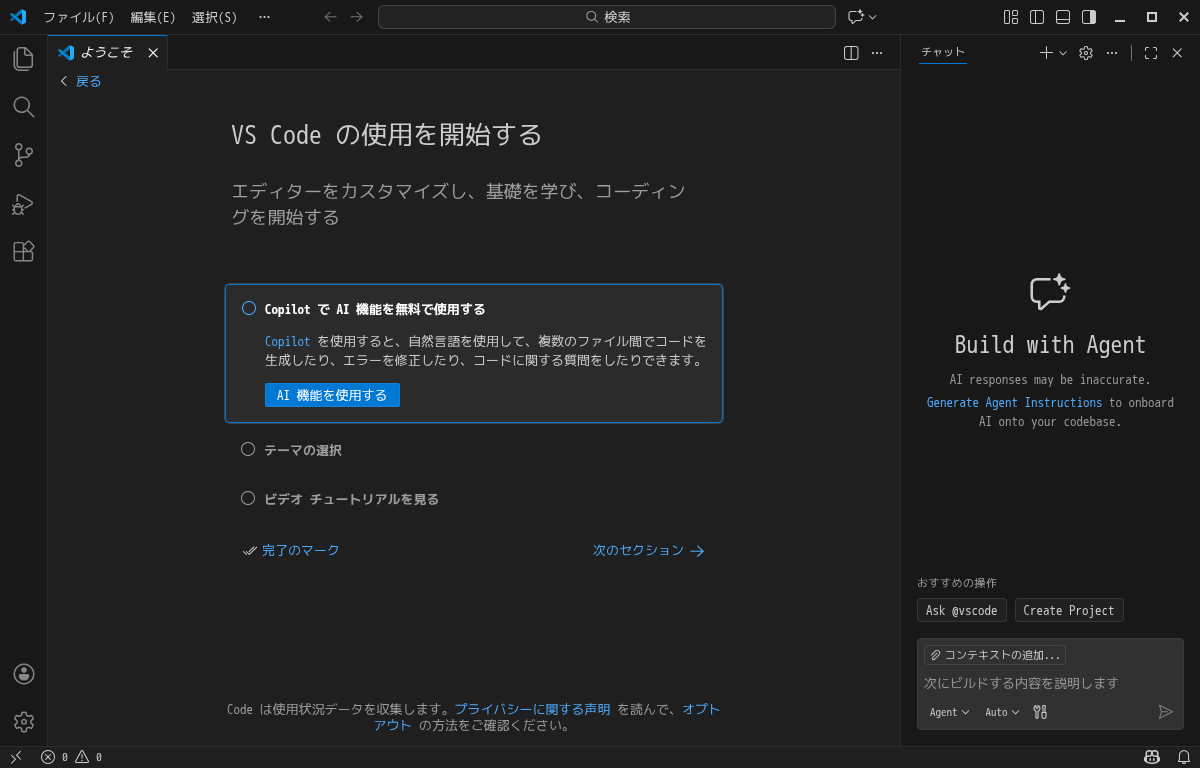
Task: Open the Copilot chat icon in title bar
Action: point(856,17)
